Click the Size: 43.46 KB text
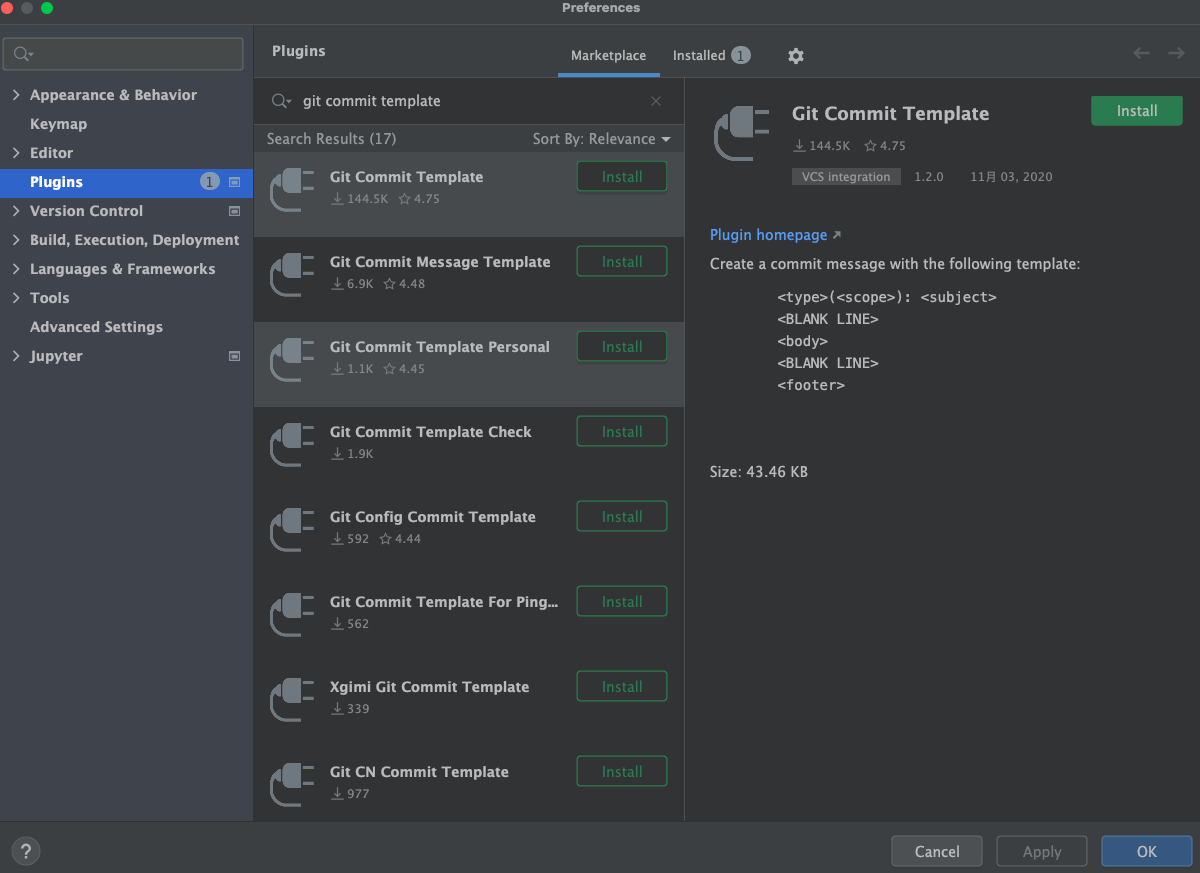 759,472
